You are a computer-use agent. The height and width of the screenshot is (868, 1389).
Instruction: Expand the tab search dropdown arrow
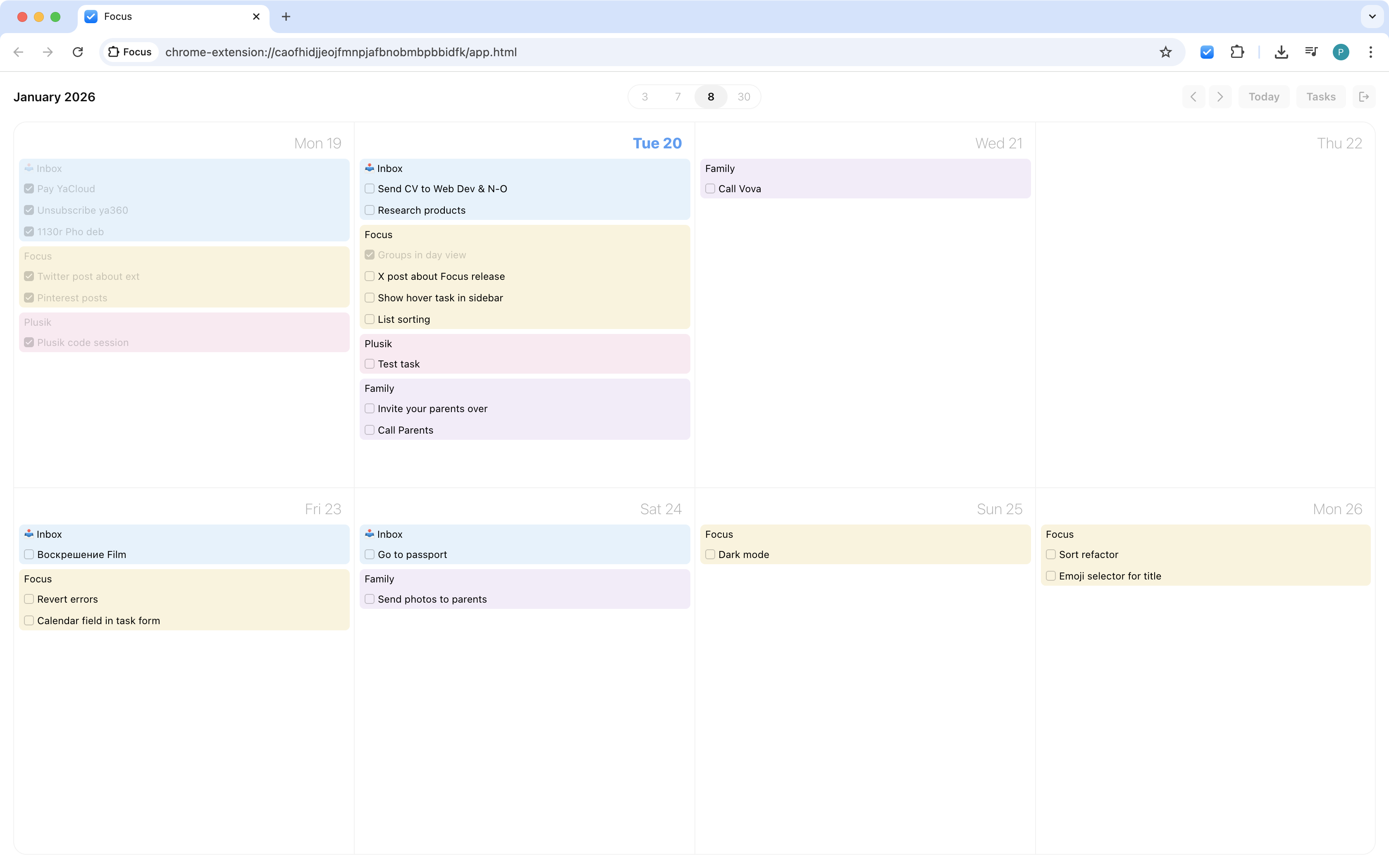tap(1372, 17)
